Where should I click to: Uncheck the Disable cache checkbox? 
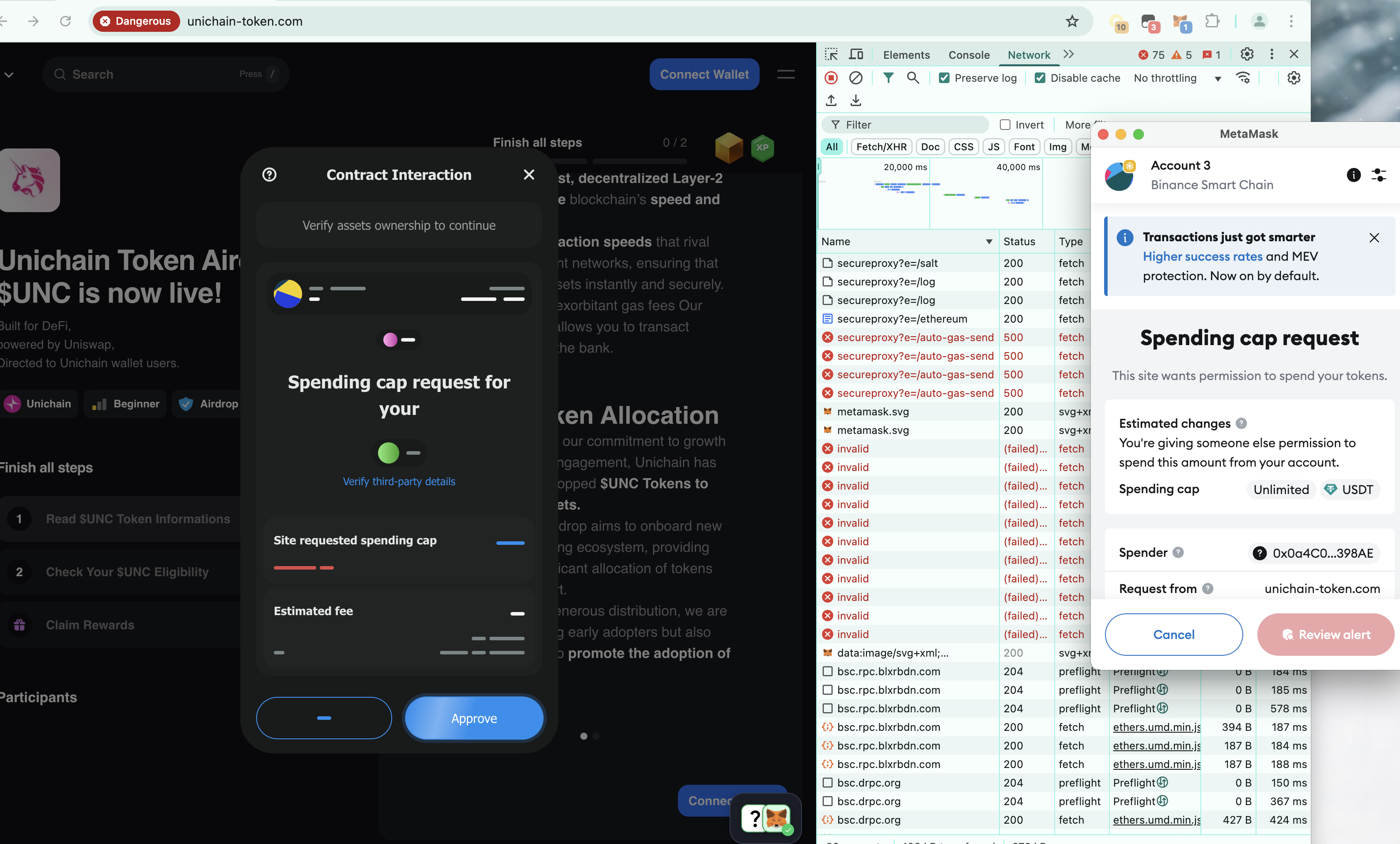(1040, 78)
